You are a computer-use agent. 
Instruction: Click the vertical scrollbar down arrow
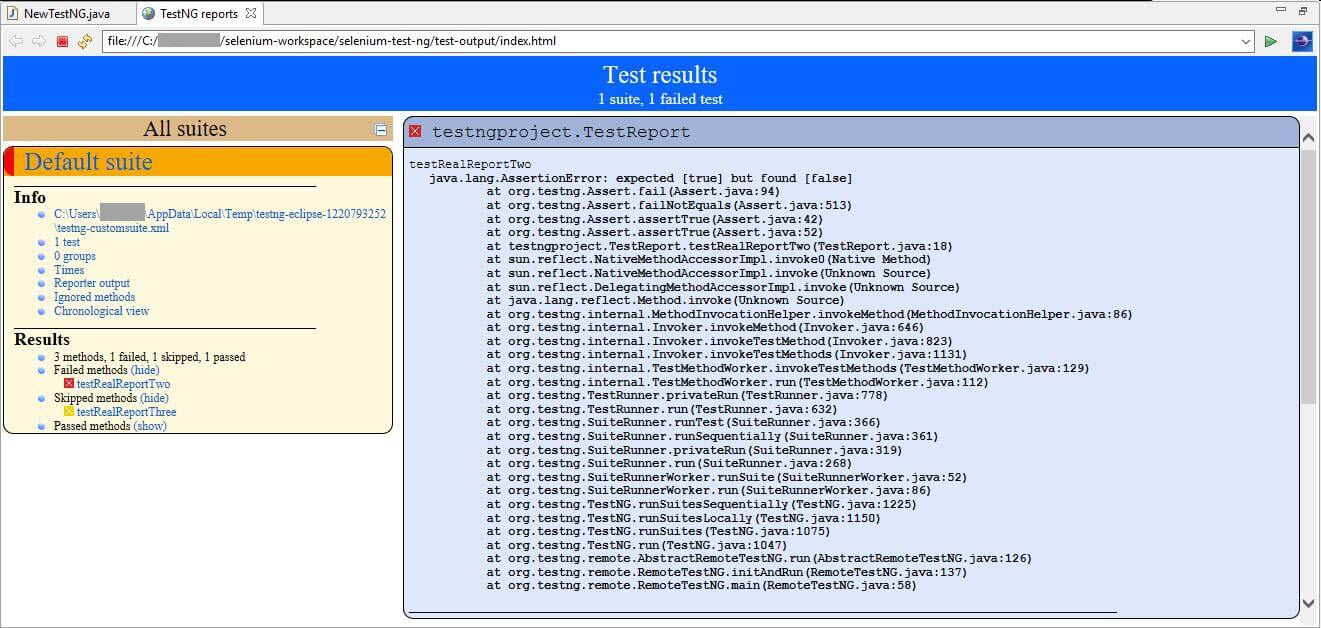(1308, 603)
